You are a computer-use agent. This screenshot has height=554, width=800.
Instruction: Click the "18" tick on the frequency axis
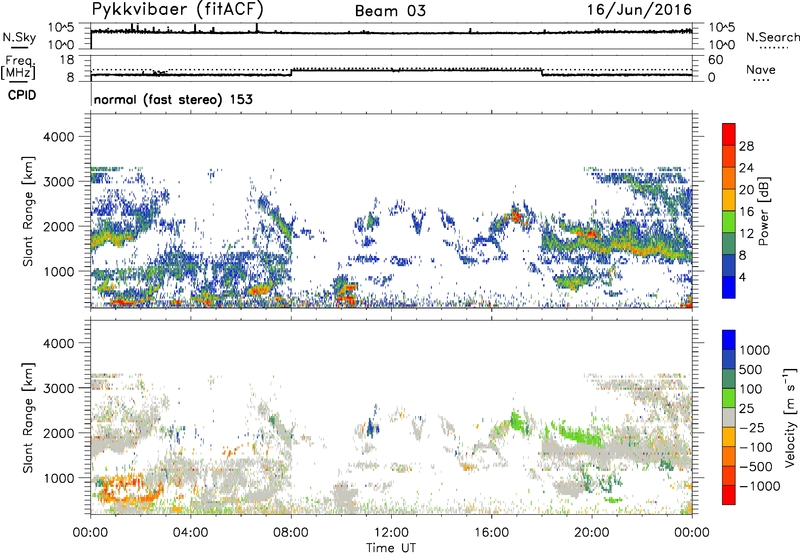(67, 60)
